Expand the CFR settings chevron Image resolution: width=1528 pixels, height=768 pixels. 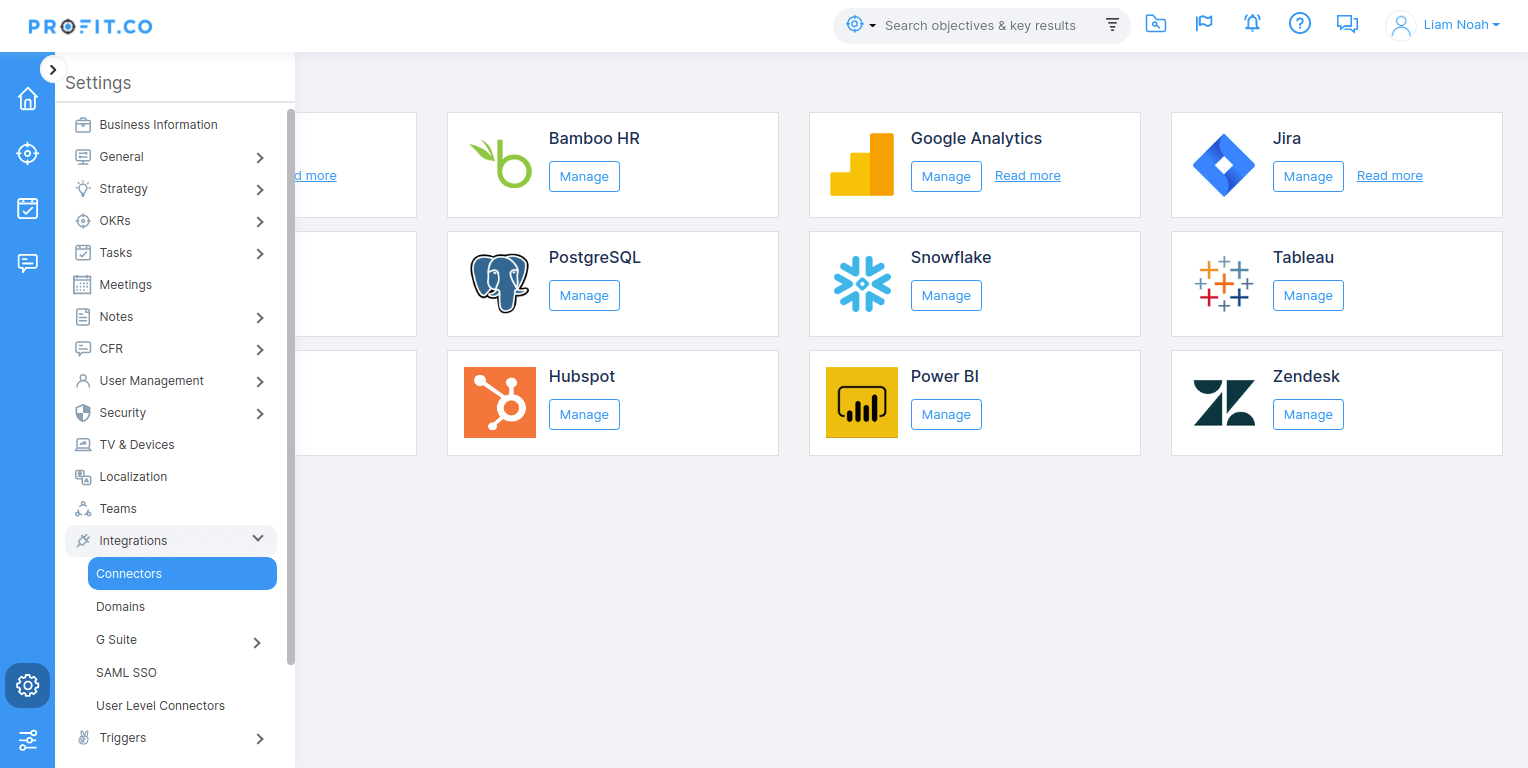pyautogui.click(x=260, y=349)
